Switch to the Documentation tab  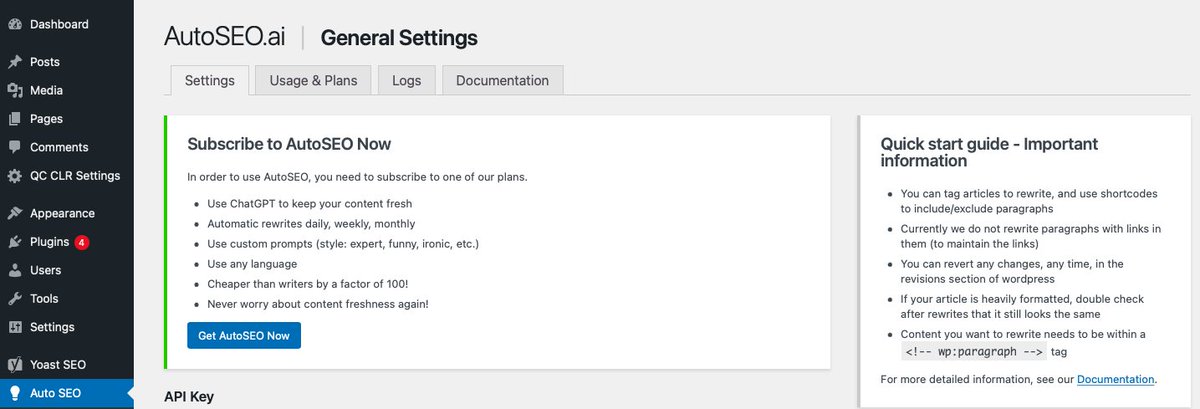pos(502,80)
